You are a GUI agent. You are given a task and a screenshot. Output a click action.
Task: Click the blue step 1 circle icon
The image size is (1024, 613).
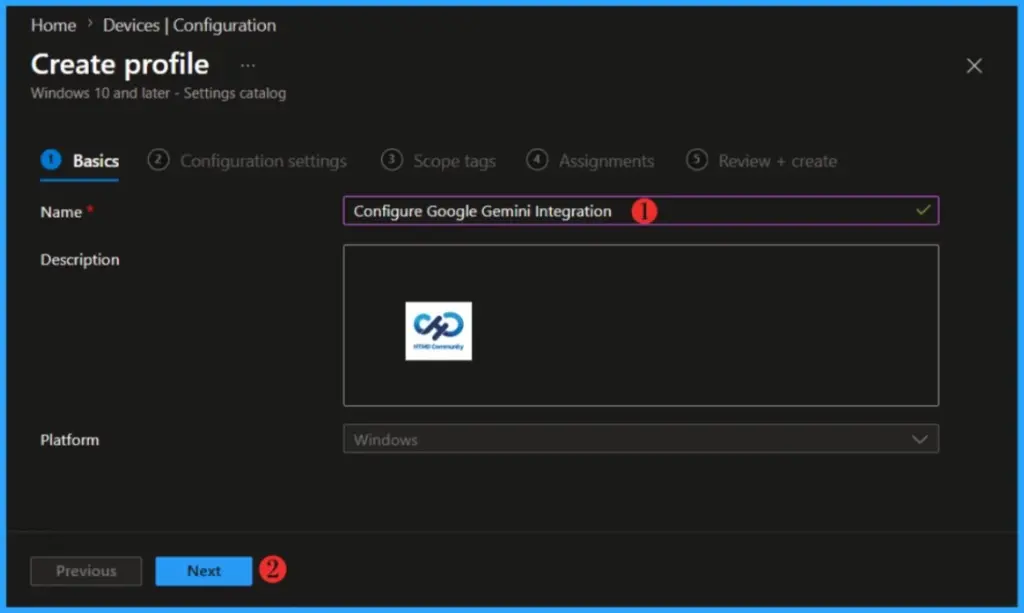pos(51,159)
